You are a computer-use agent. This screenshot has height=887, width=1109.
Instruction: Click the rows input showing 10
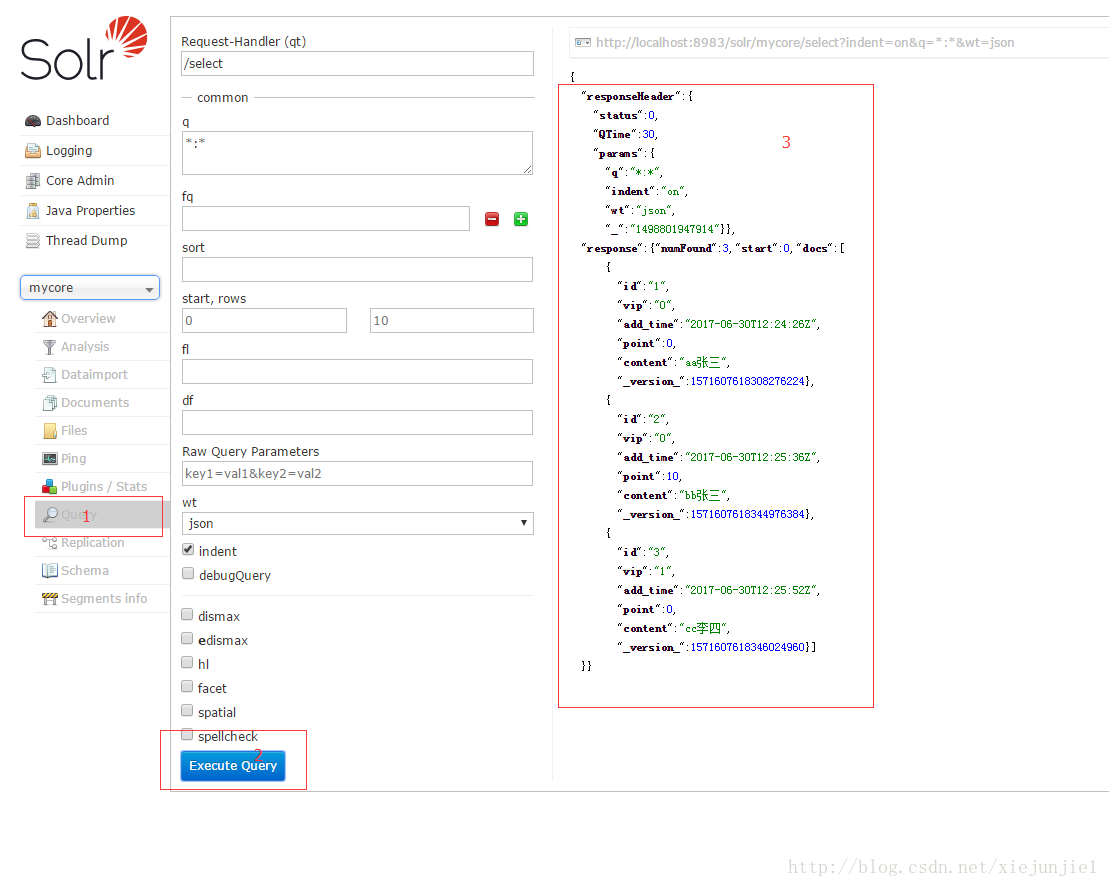click(452, 320)
